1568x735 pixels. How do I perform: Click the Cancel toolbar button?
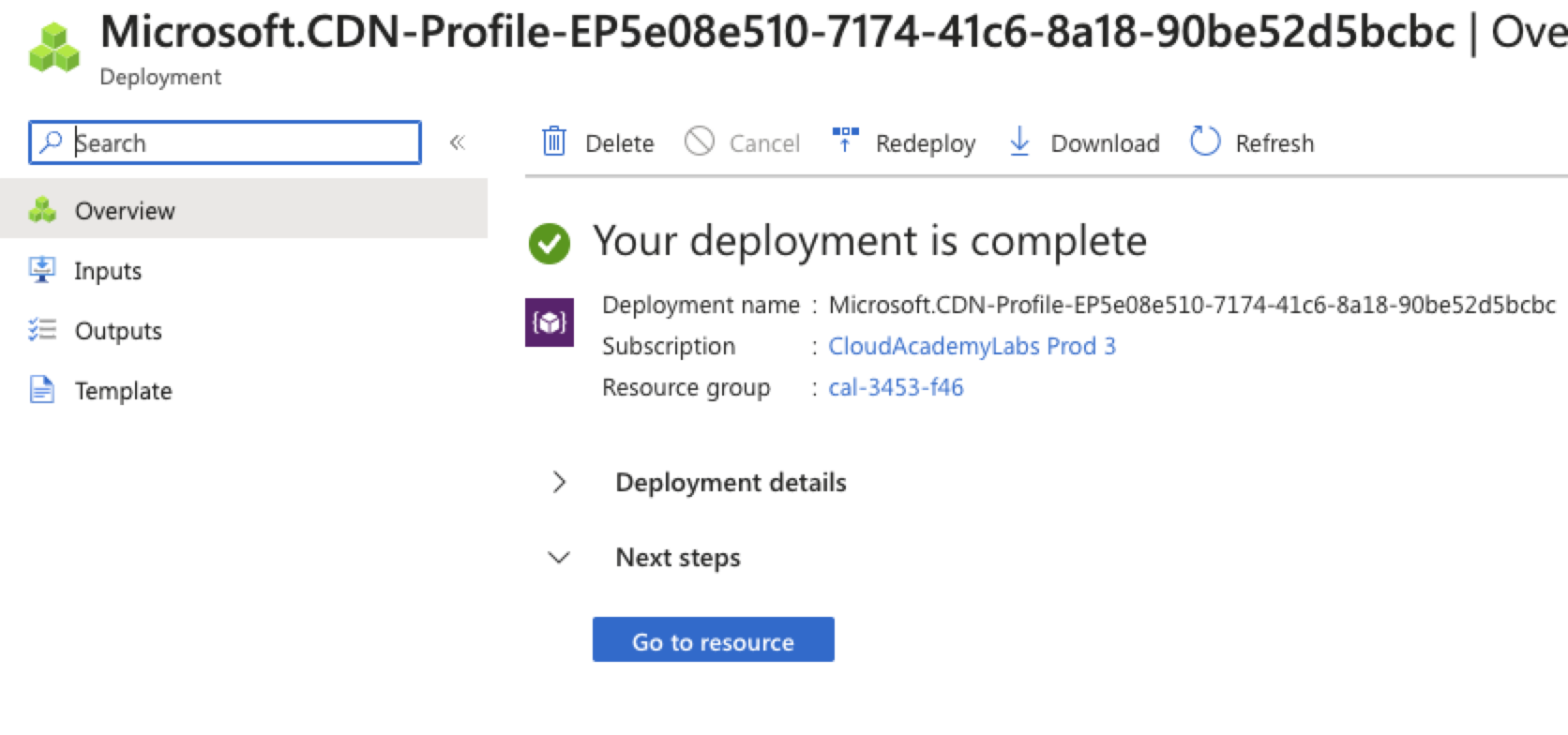click(742, 142)
